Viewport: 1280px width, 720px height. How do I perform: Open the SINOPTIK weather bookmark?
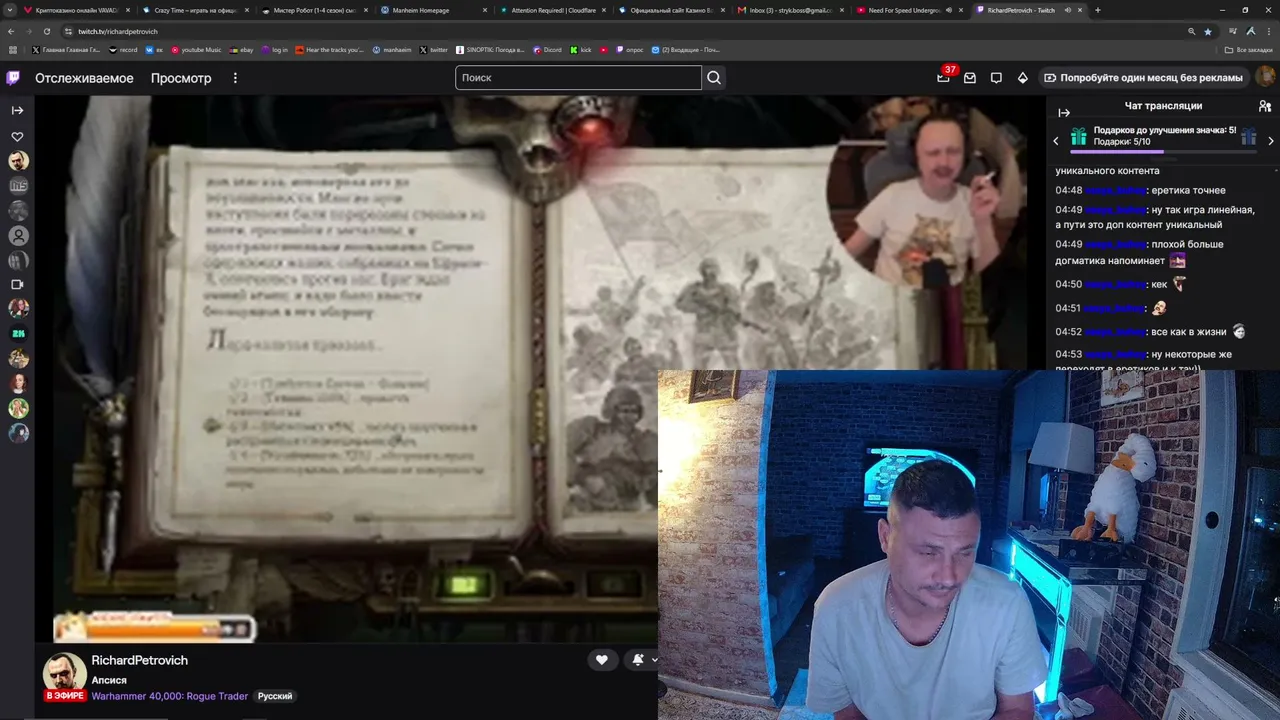coord(490,49)
